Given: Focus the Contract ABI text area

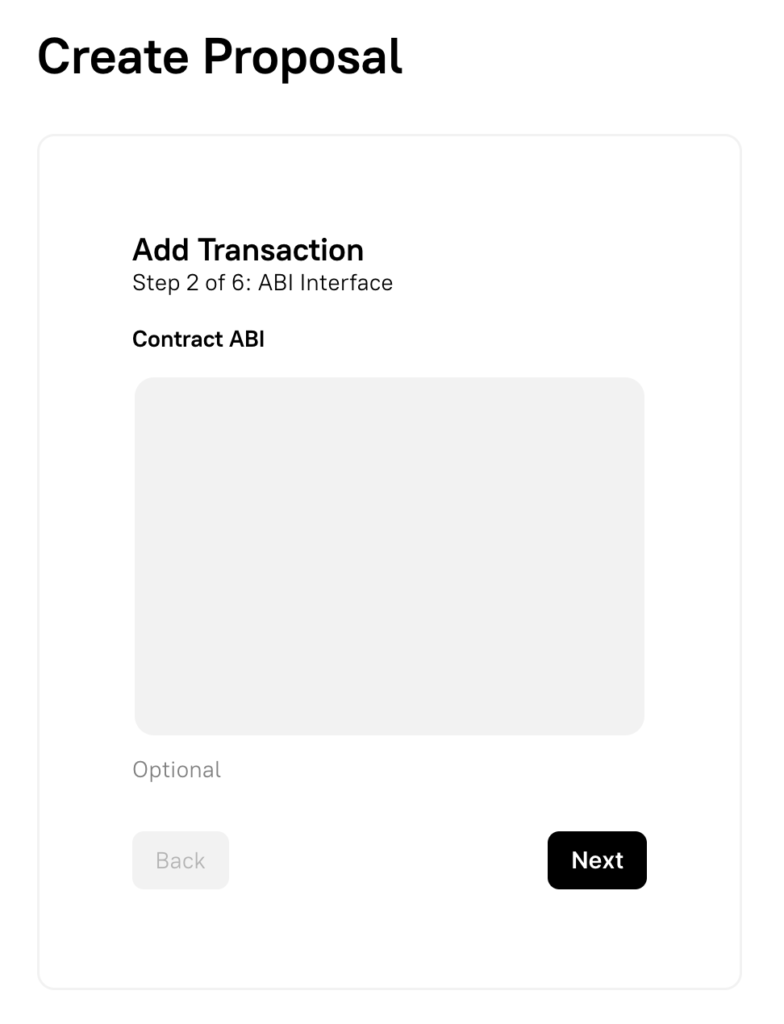Looking at the screenshot, I should click(x=389, y=556).
